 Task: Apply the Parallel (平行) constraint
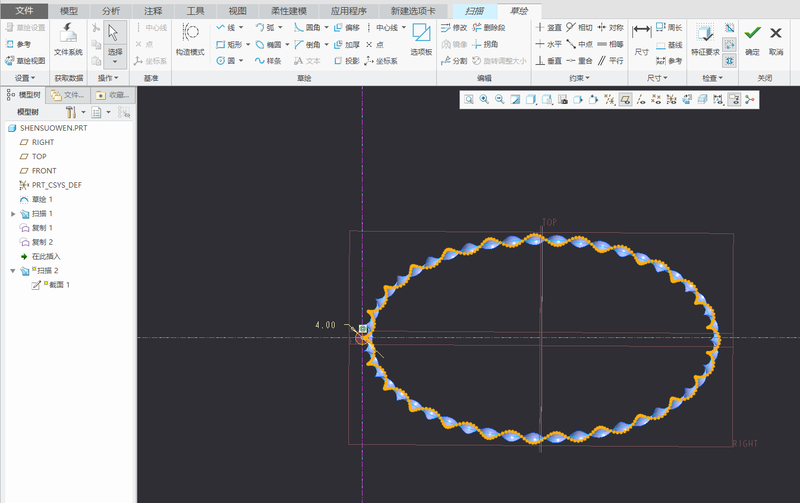[610, 61]
